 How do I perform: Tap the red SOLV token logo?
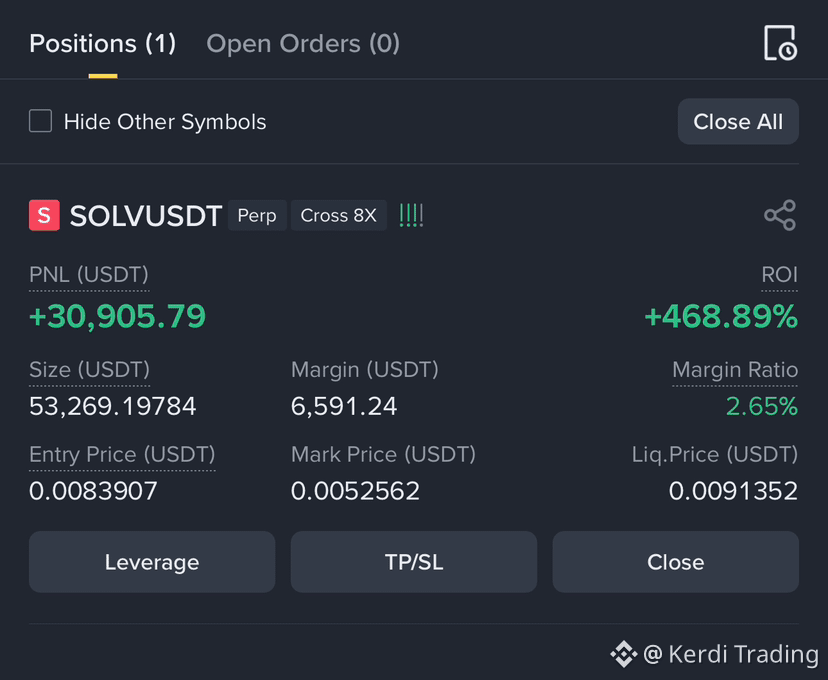click(x=44, y=215)
